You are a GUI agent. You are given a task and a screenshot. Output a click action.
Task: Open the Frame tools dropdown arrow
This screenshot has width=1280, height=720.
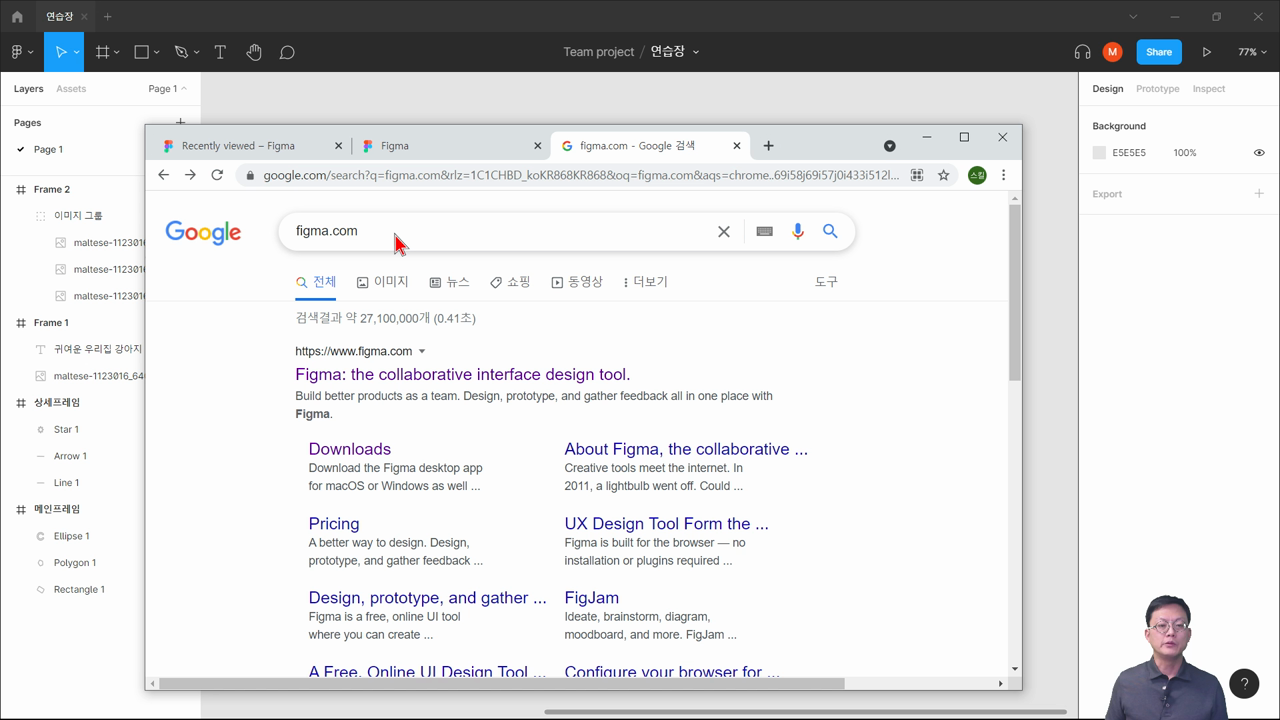117,52
